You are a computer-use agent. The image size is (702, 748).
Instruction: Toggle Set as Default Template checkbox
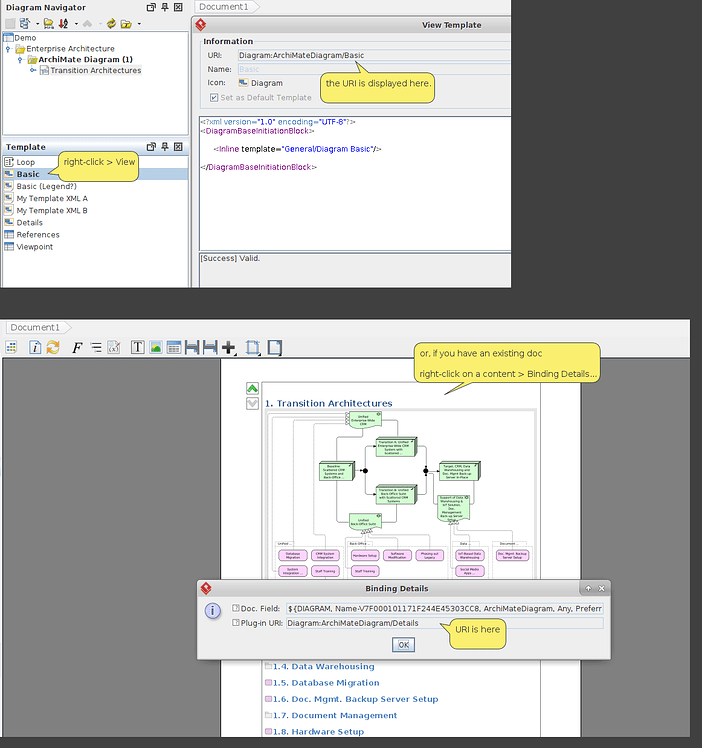[x=214, y=97]
